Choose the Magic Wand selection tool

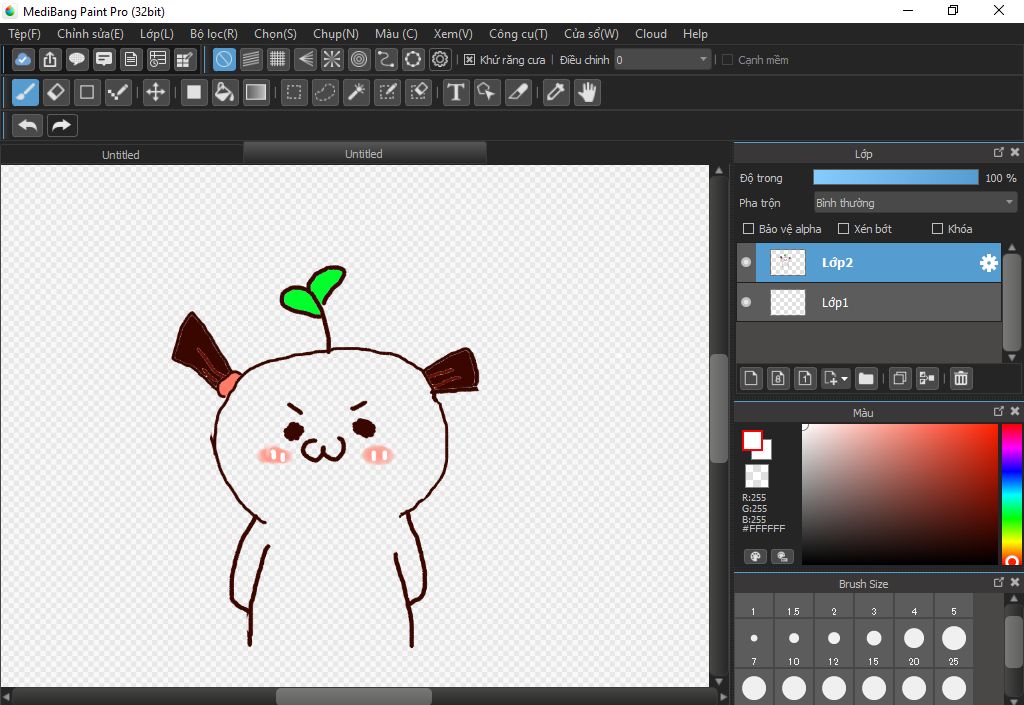(x=356, y=93)
